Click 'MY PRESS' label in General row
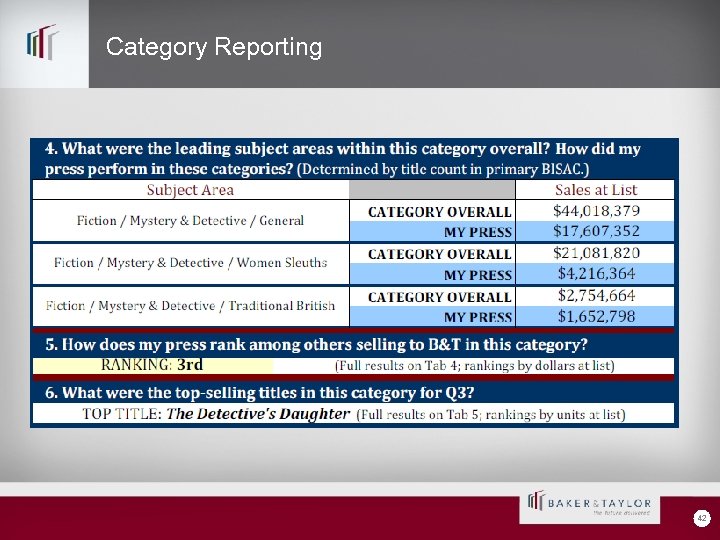720x540 pixels. [x=478, y=232]
